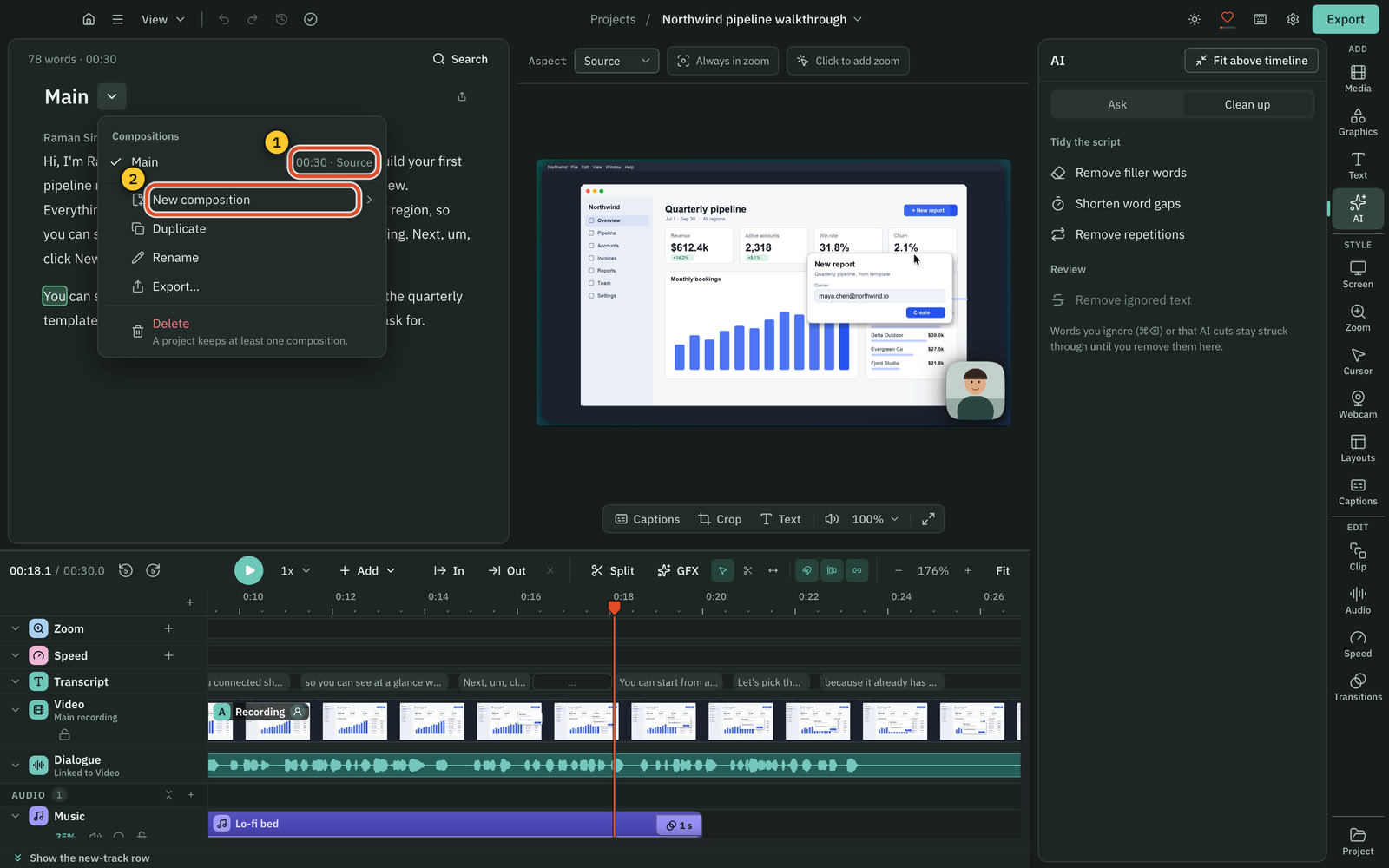Toggle the Video track lock icon
This screenshot has width=1389, height=868.
pos(64,734)
